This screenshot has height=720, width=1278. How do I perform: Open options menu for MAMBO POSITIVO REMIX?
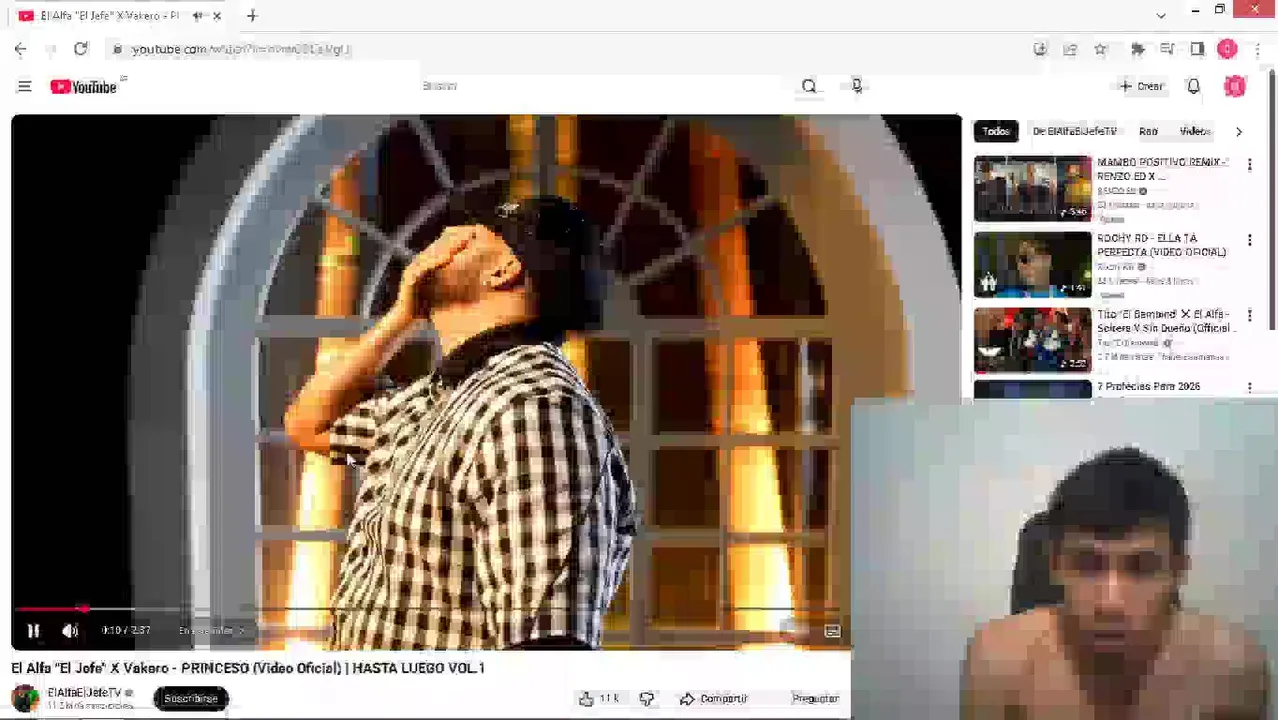[1249, 165]
